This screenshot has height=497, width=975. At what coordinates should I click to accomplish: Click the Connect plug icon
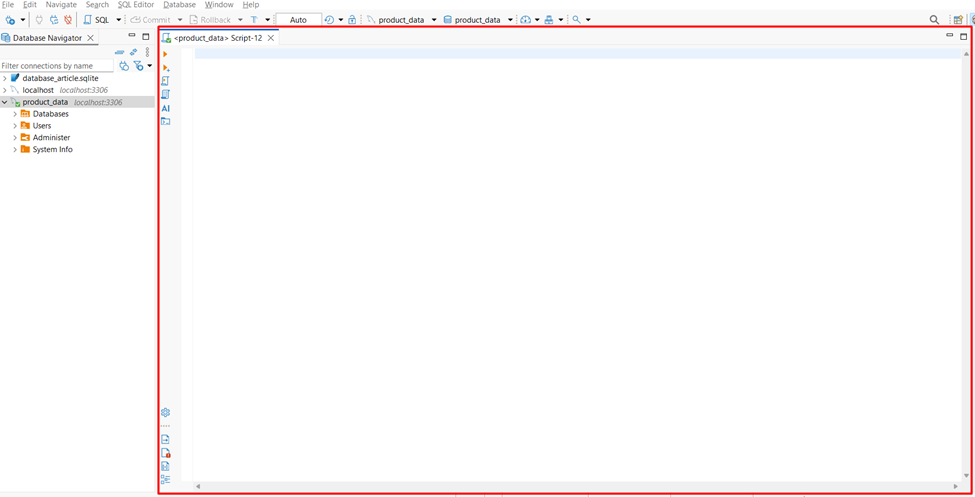40,20
